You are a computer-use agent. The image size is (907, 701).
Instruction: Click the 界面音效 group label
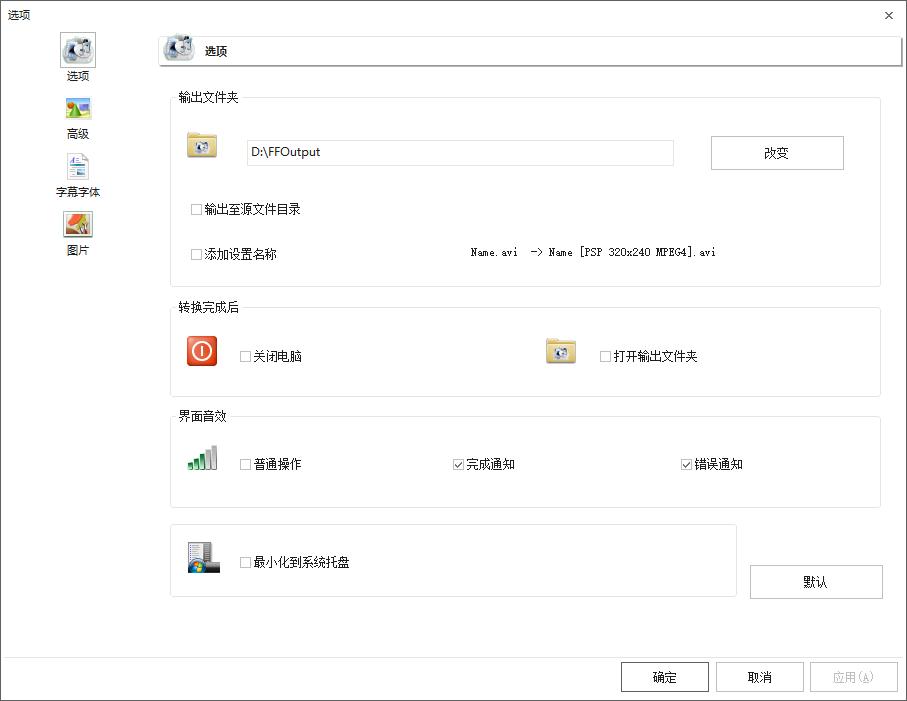tap(202, 416)
